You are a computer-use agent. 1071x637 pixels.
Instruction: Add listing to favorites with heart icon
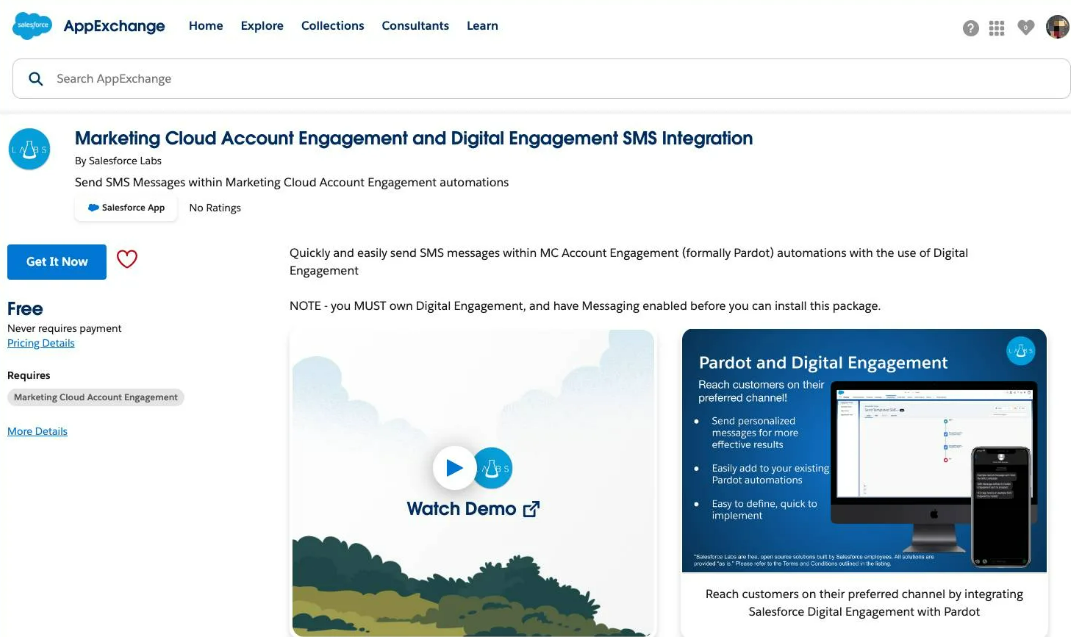tap(127, 259)
